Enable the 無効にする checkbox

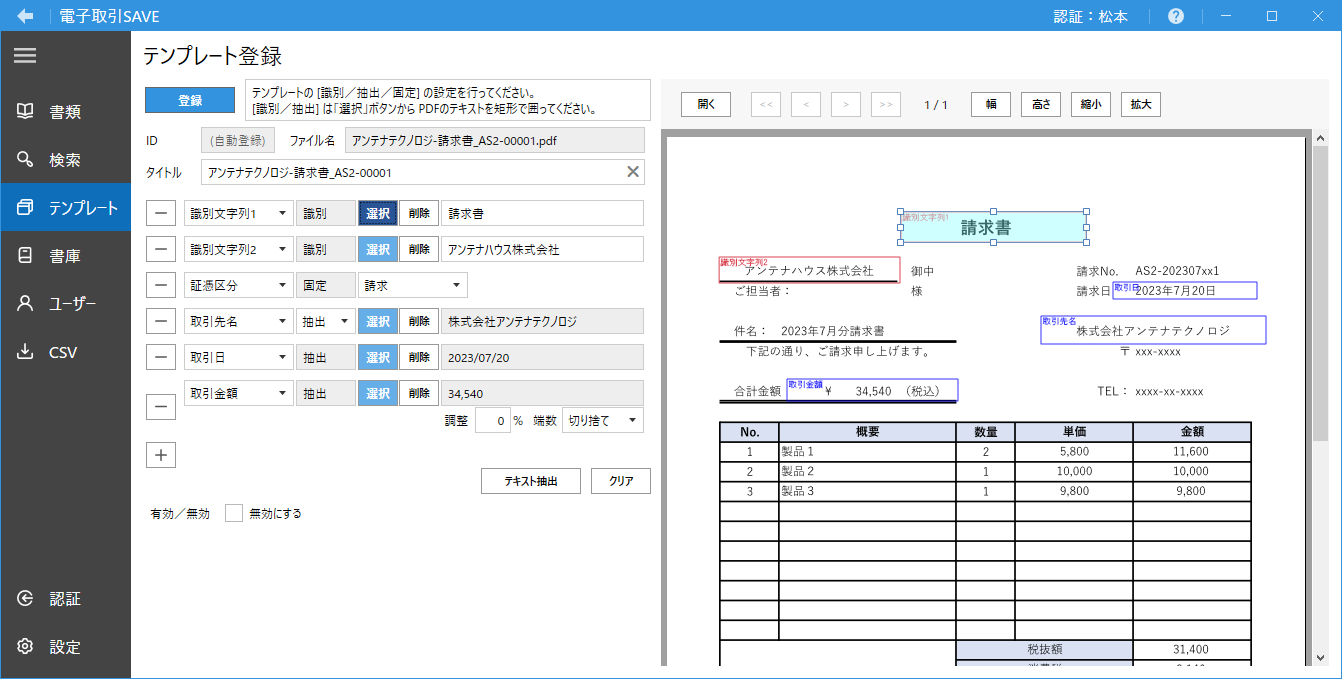[x=234, y=513]
